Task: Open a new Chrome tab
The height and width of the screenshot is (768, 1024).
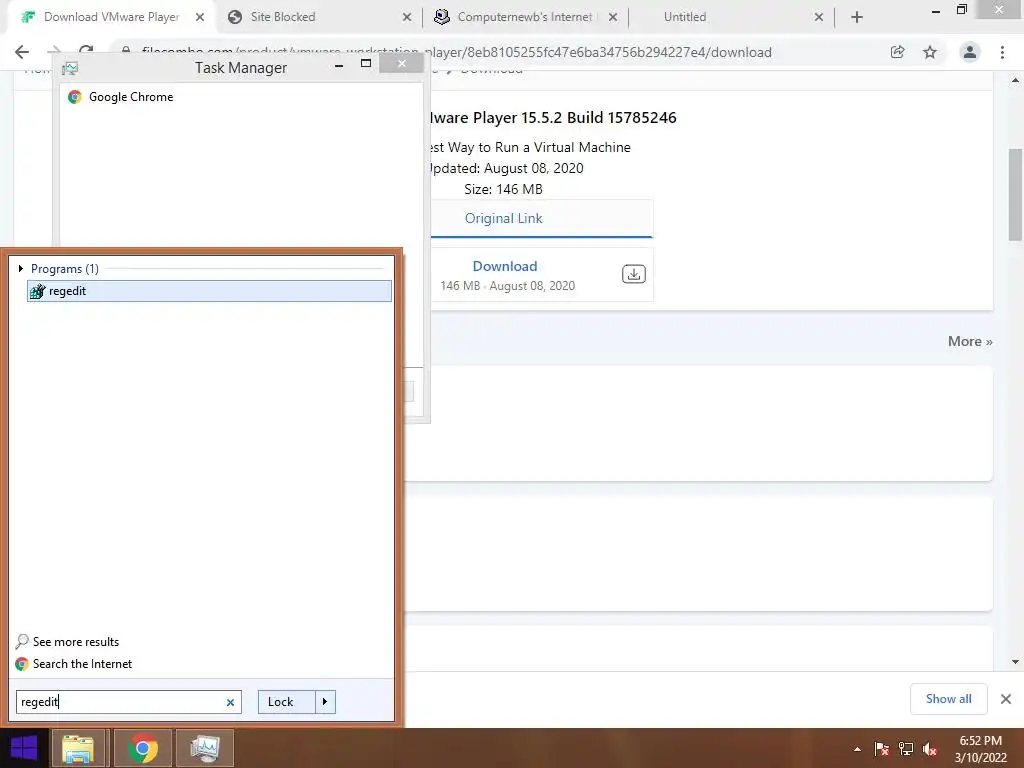Action: [857, 17]
